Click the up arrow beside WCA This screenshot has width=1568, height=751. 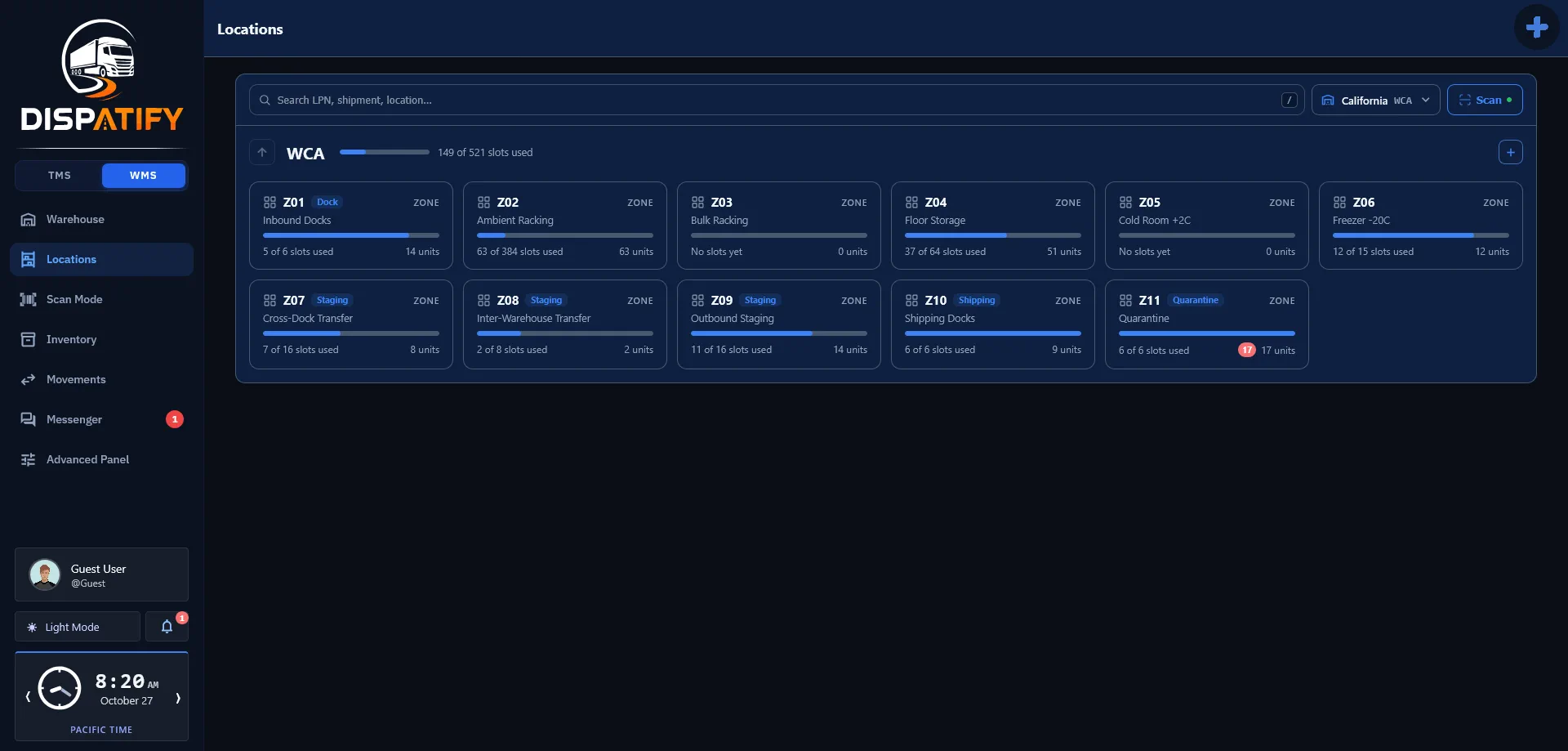262,152
